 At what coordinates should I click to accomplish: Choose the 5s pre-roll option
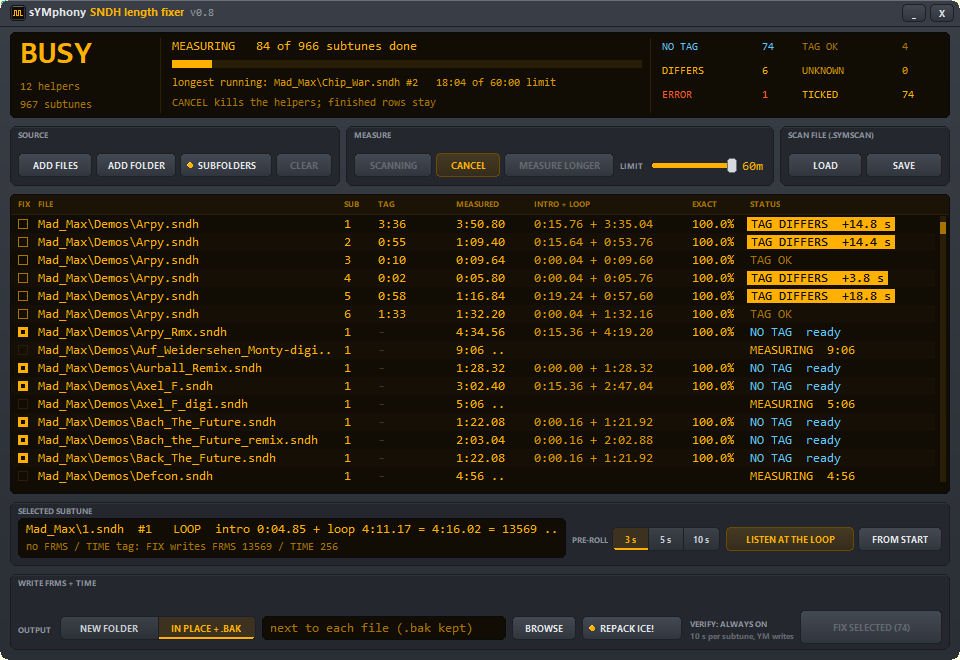(x=666, y=539)
